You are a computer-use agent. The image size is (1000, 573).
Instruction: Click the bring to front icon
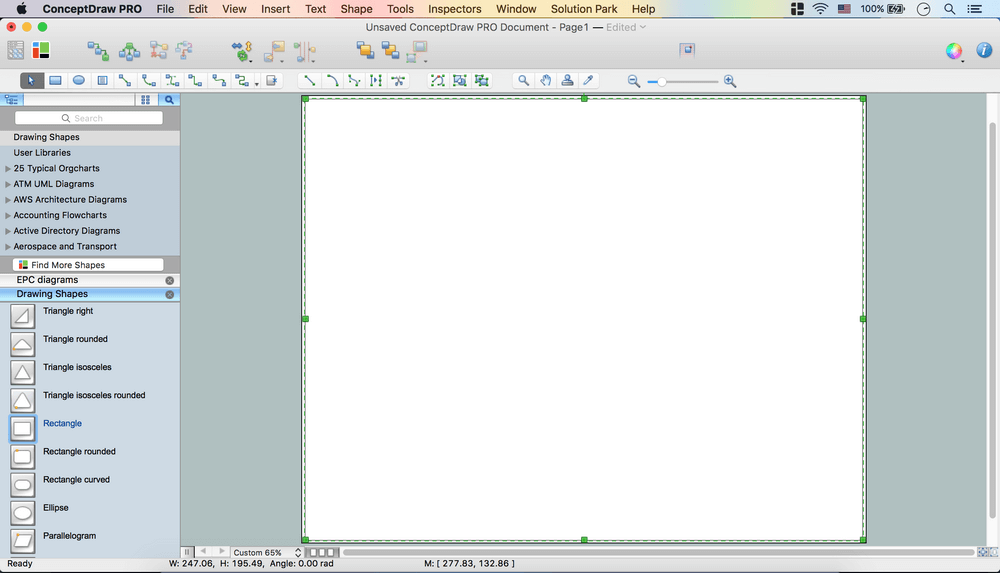point(365,50)
